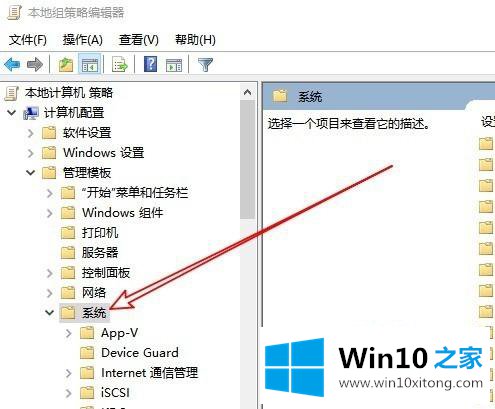Collapse the 计算机配置 node
Viewport: 495px width, 409px height.
[x=11, y=113]
